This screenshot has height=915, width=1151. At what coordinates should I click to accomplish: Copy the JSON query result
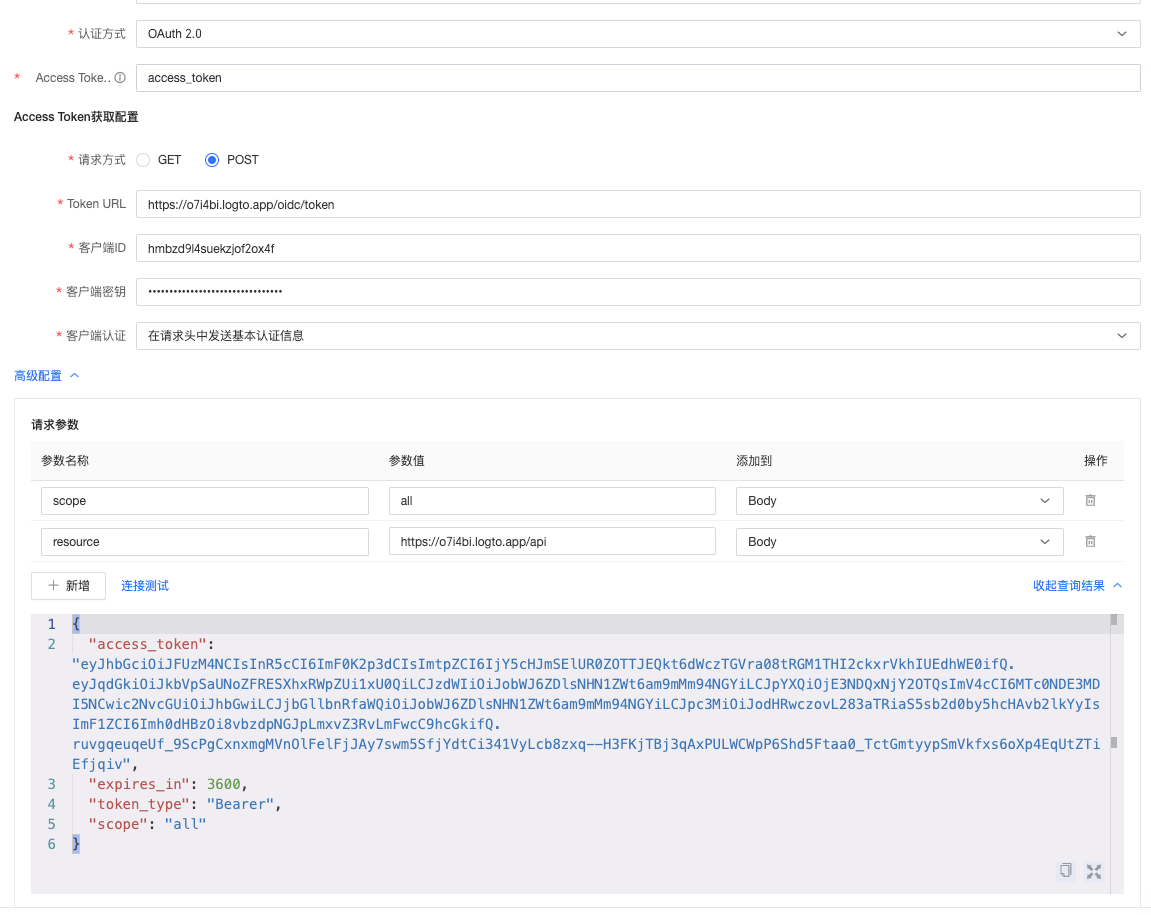point(1066,870)
